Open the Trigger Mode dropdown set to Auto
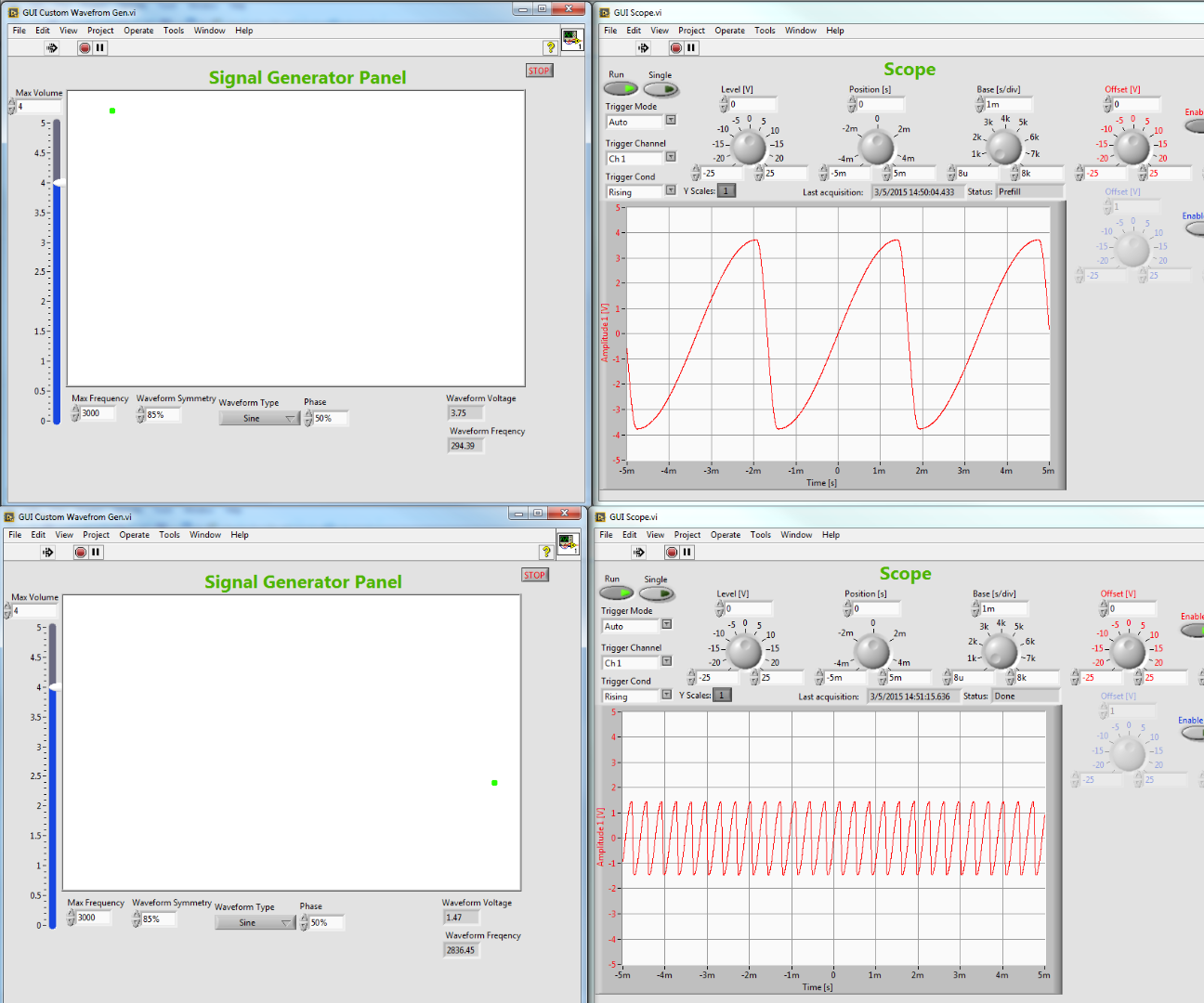Viewport: 1204px width, 1003px height. tap(670, 121)
